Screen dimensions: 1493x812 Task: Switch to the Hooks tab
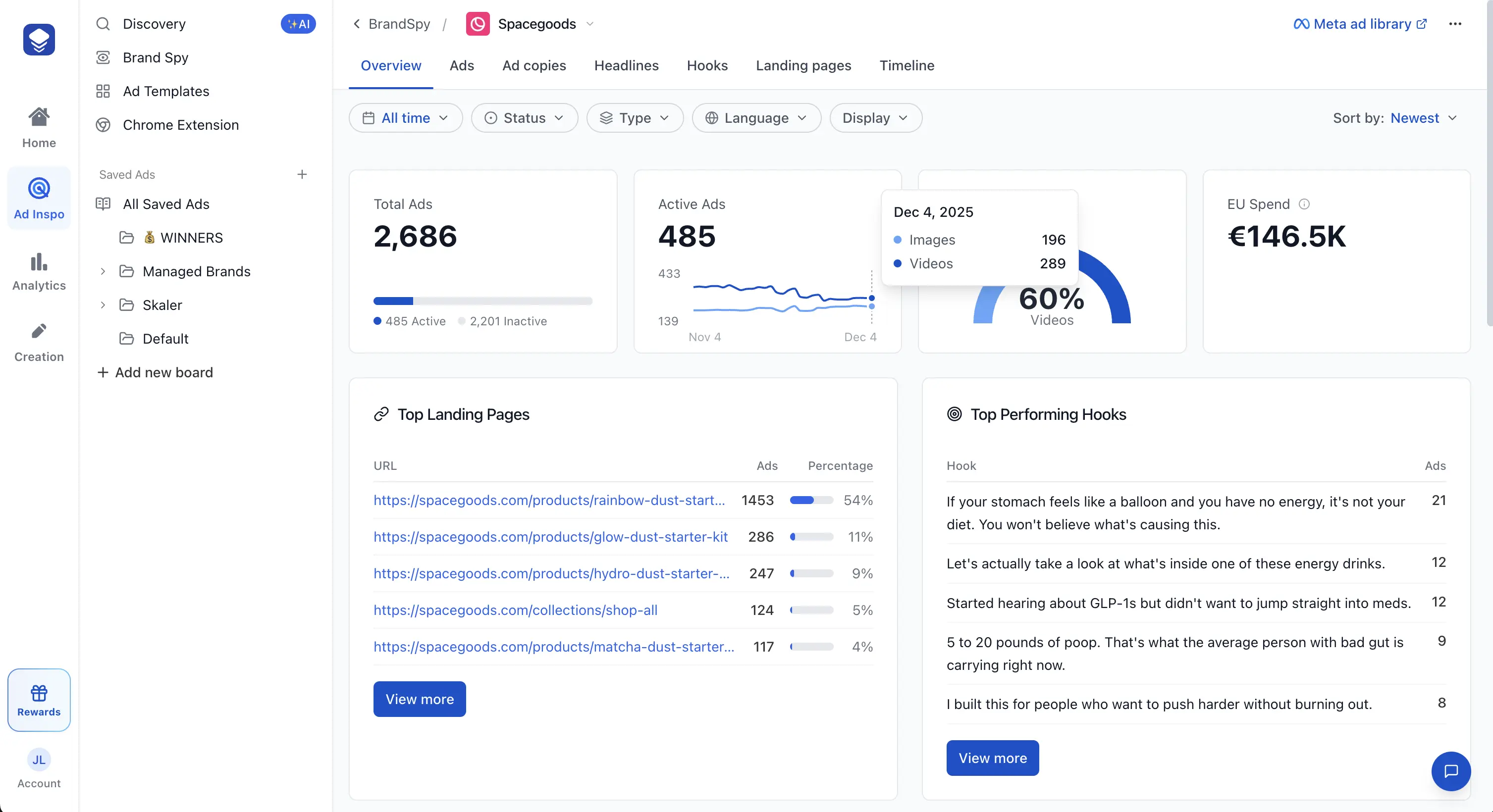pos(707,65)
